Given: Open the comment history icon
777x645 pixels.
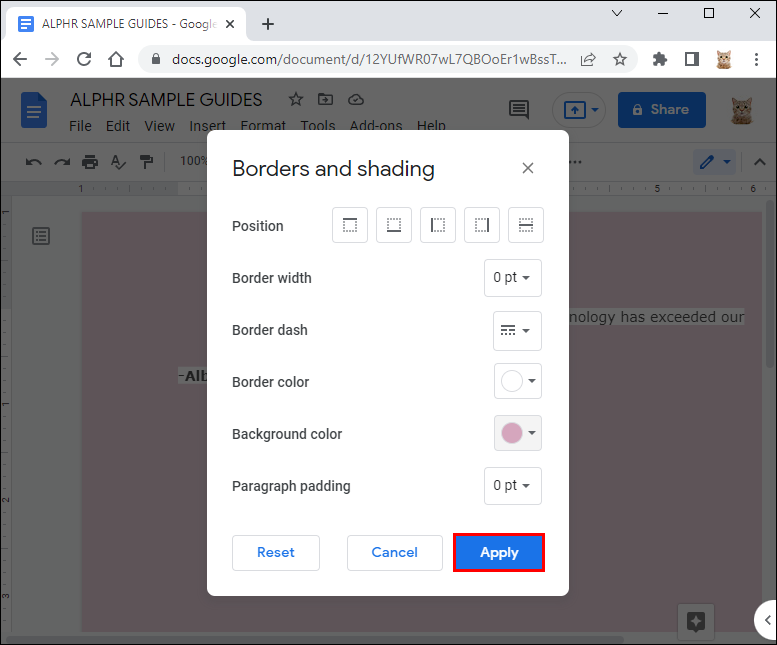Looking at the screenshot, I should click(519, 109).
